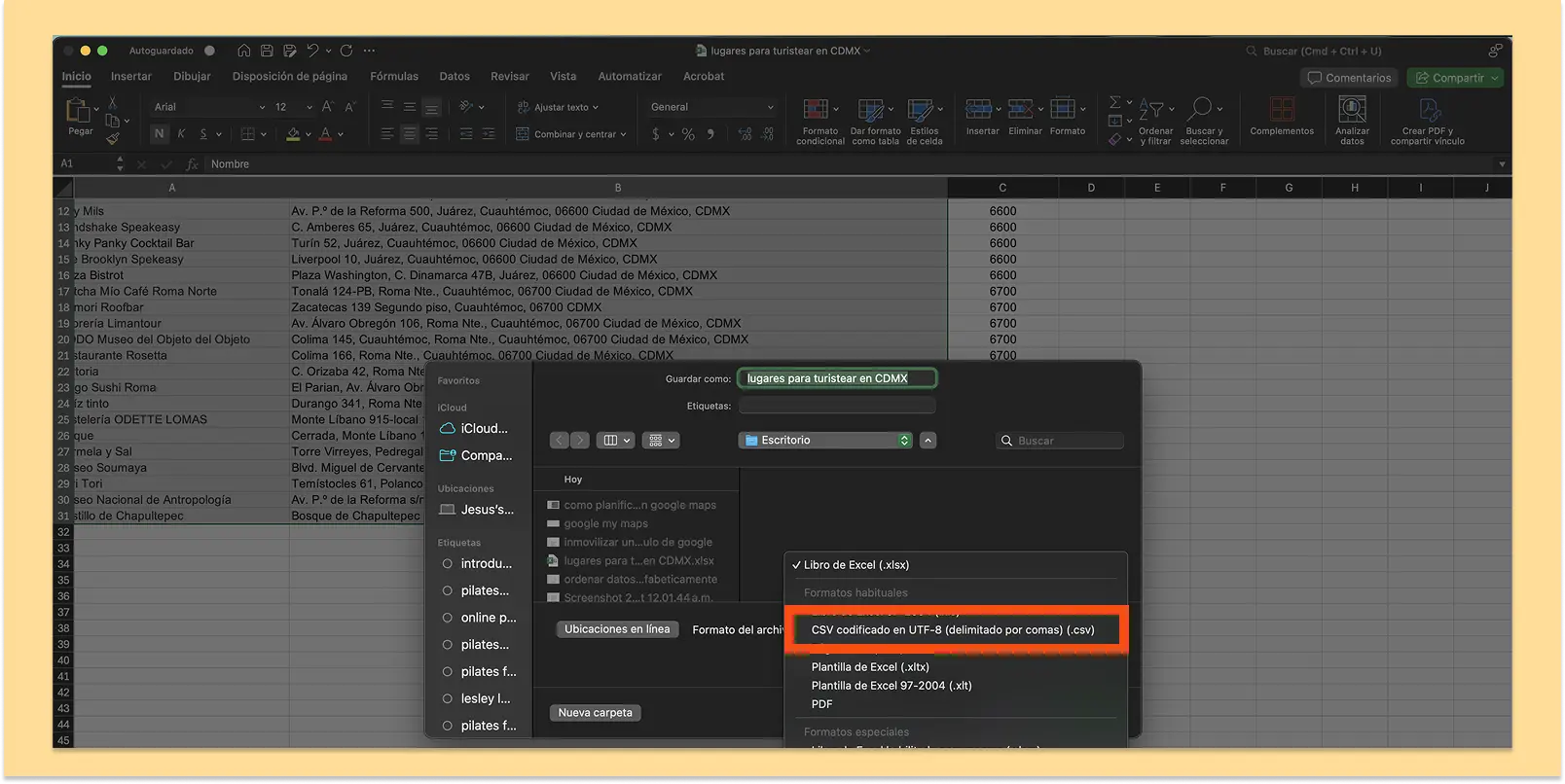Screen dimensions: 1565x784
Task: Click the Compartir button
Action: (1456, 78)
